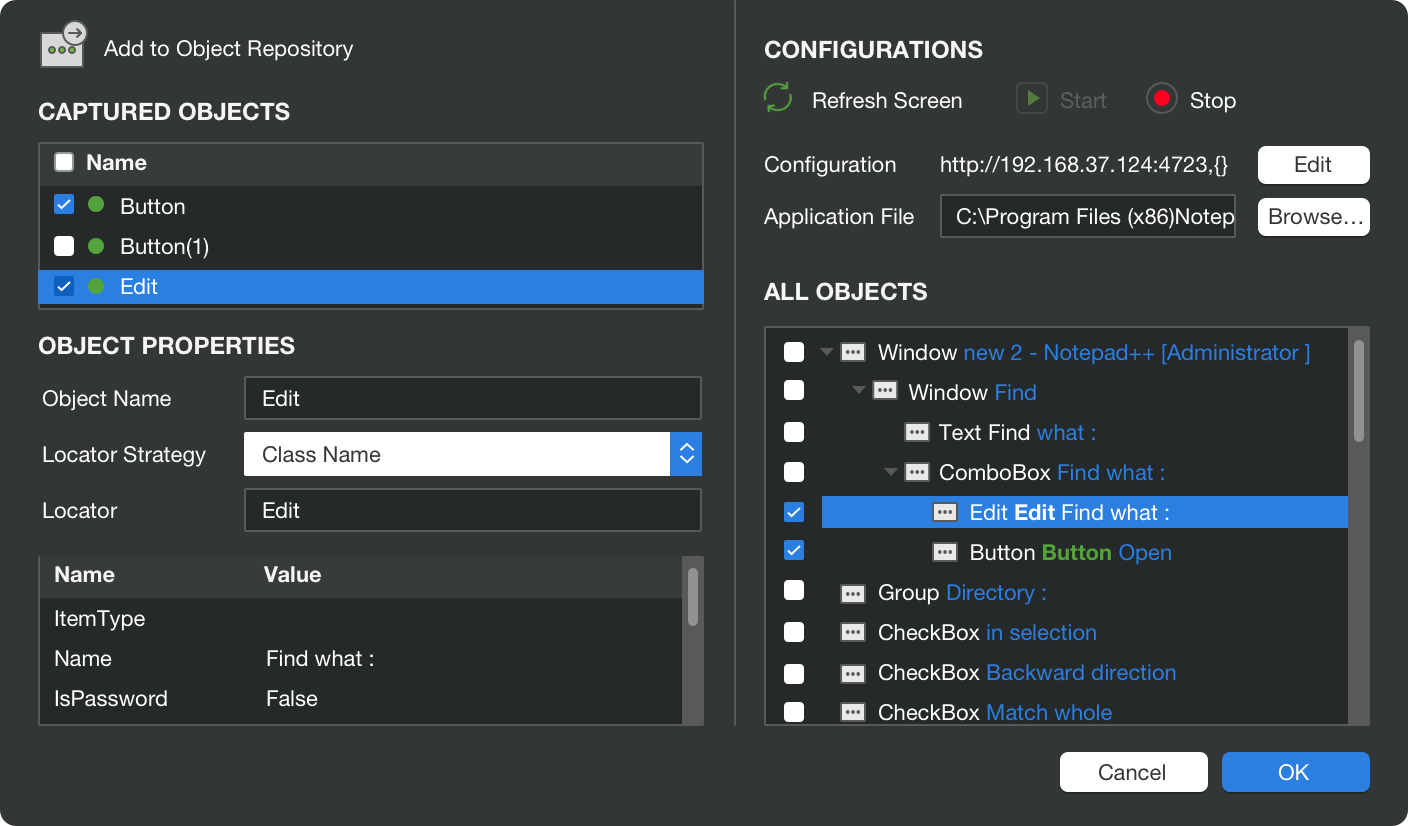Image resolution: width=1408 pixels, height=826 pixels.
Task: Click the Refresh Screen icon
Action: [778, 99]
